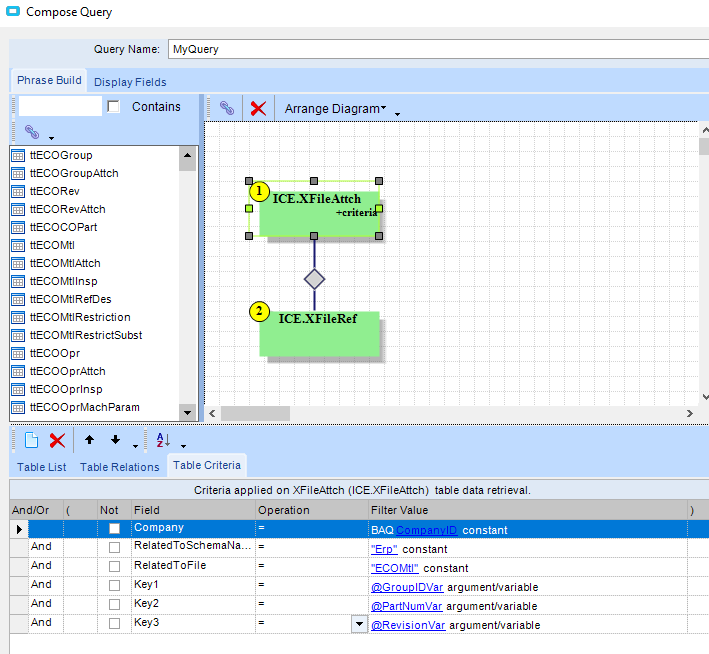Screen dimensions: 709x654
Task: Click the "Erp" constant link
Action: point(384,549)
